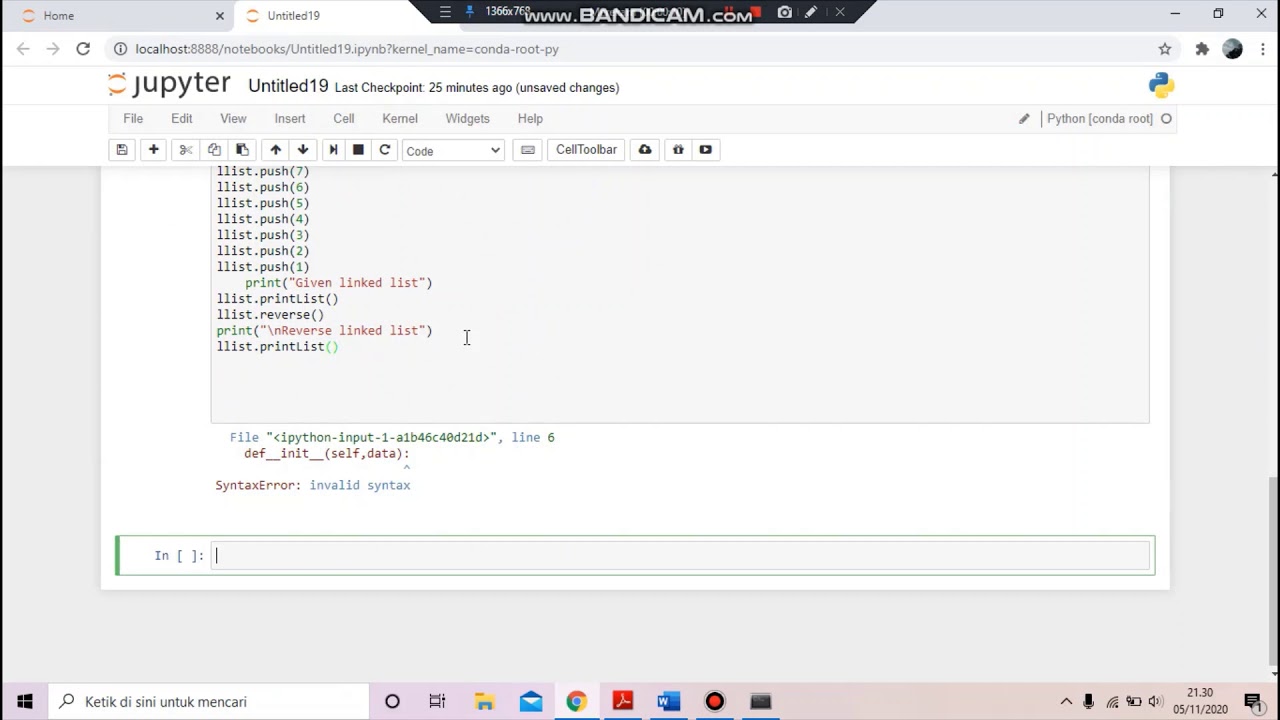
Task: Open cell type Code dropdown
Action: 452,151
